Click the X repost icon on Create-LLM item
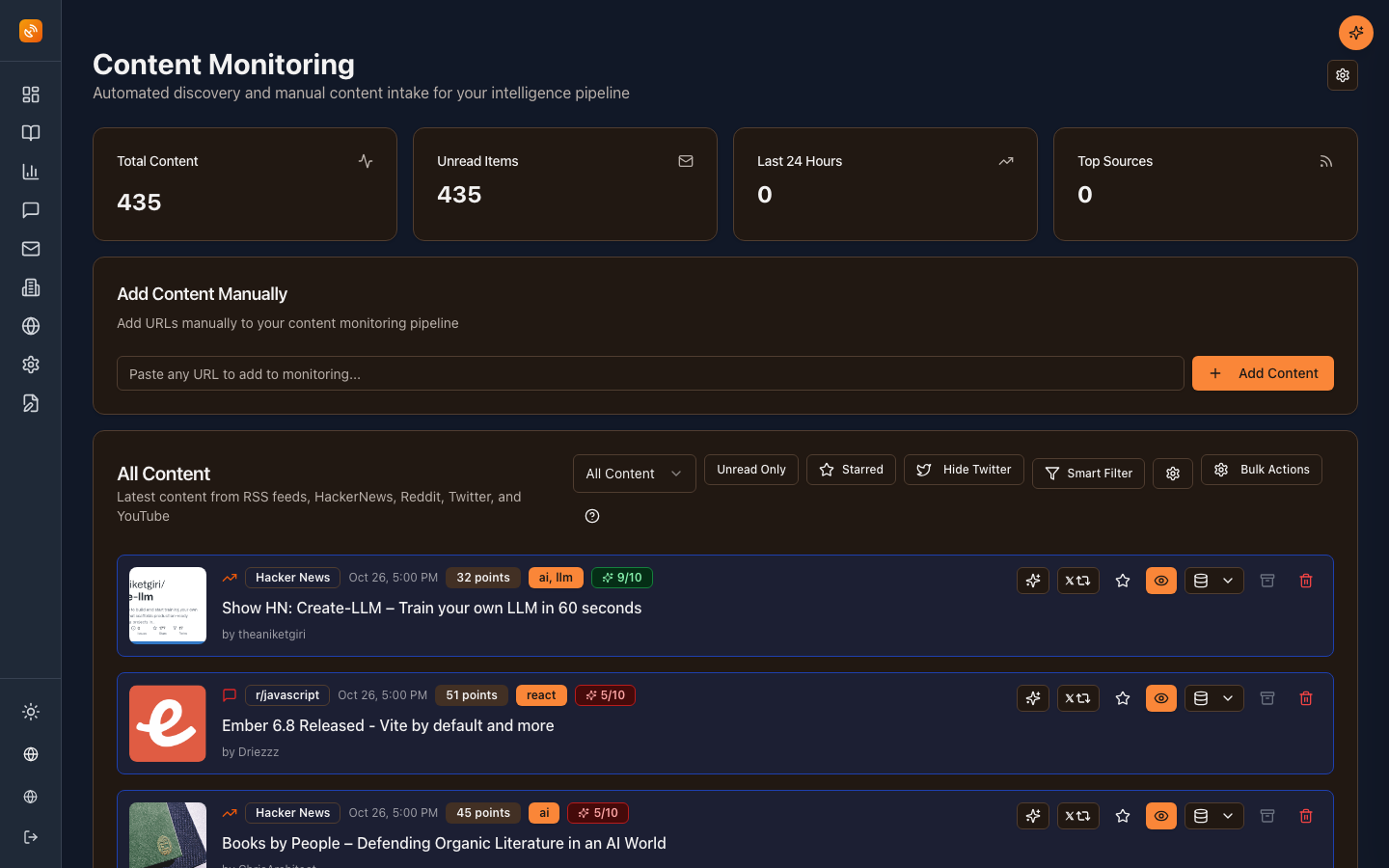 point(1077,580)
